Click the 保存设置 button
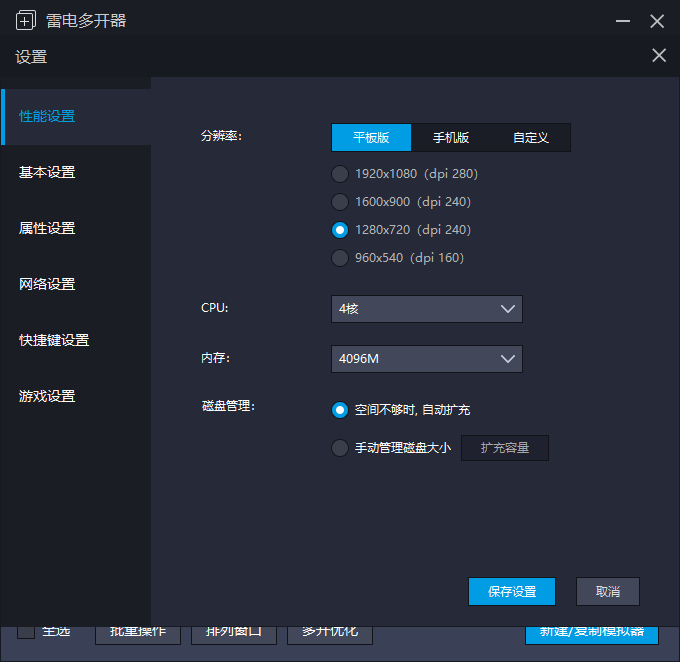This screenshot has width=680, height=662. [x=511, y=591]
